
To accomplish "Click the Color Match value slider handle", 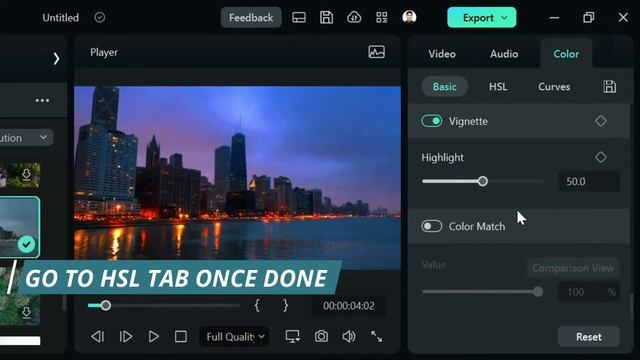I will click(x=538, y=291).
